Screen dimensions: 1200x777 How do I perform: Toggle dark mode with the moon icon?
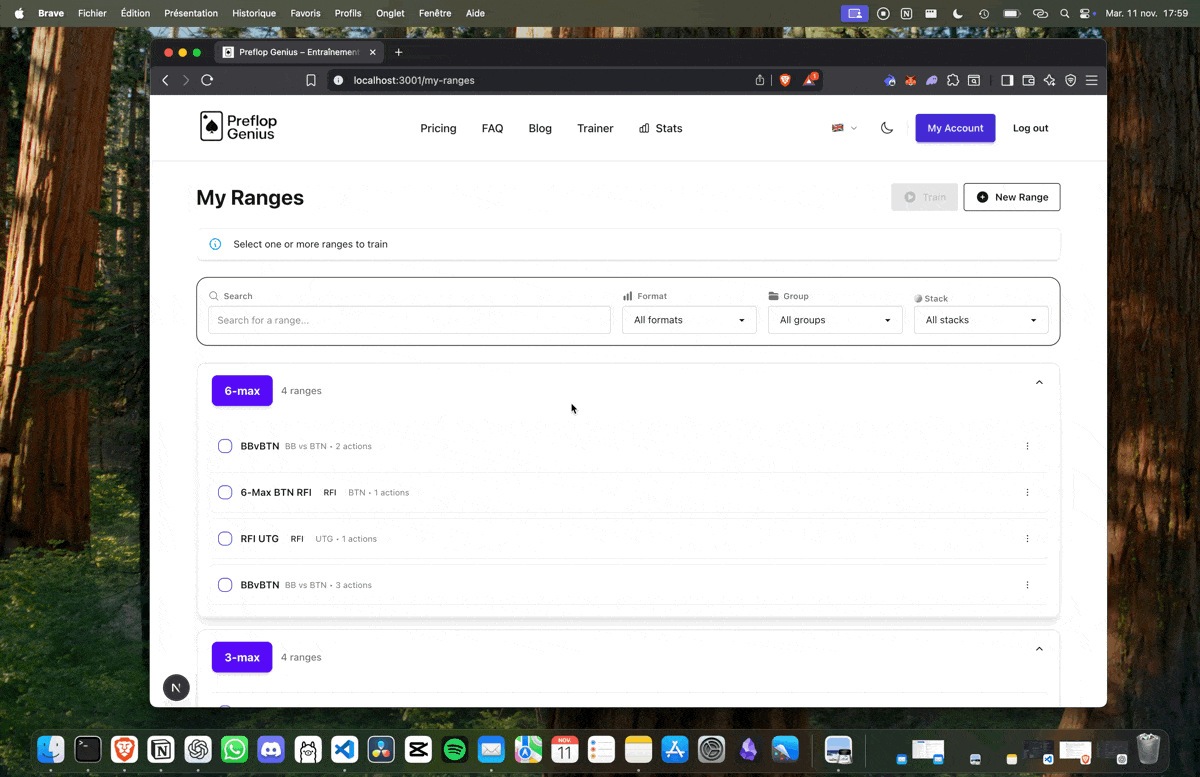[887, 128]
